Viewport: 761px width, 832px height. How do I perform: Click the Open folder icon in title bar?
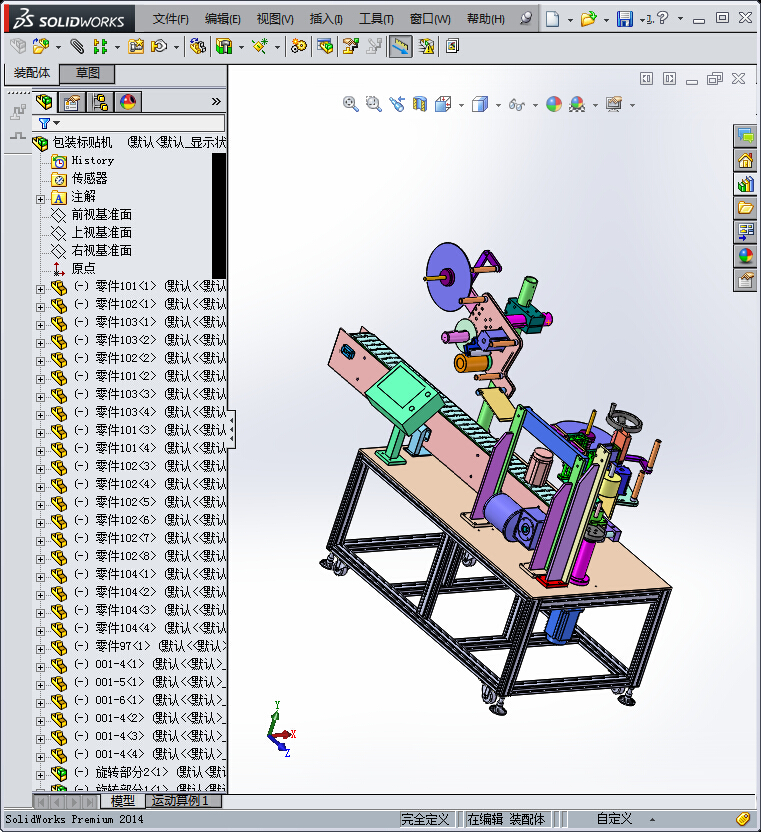click(588, 19)
